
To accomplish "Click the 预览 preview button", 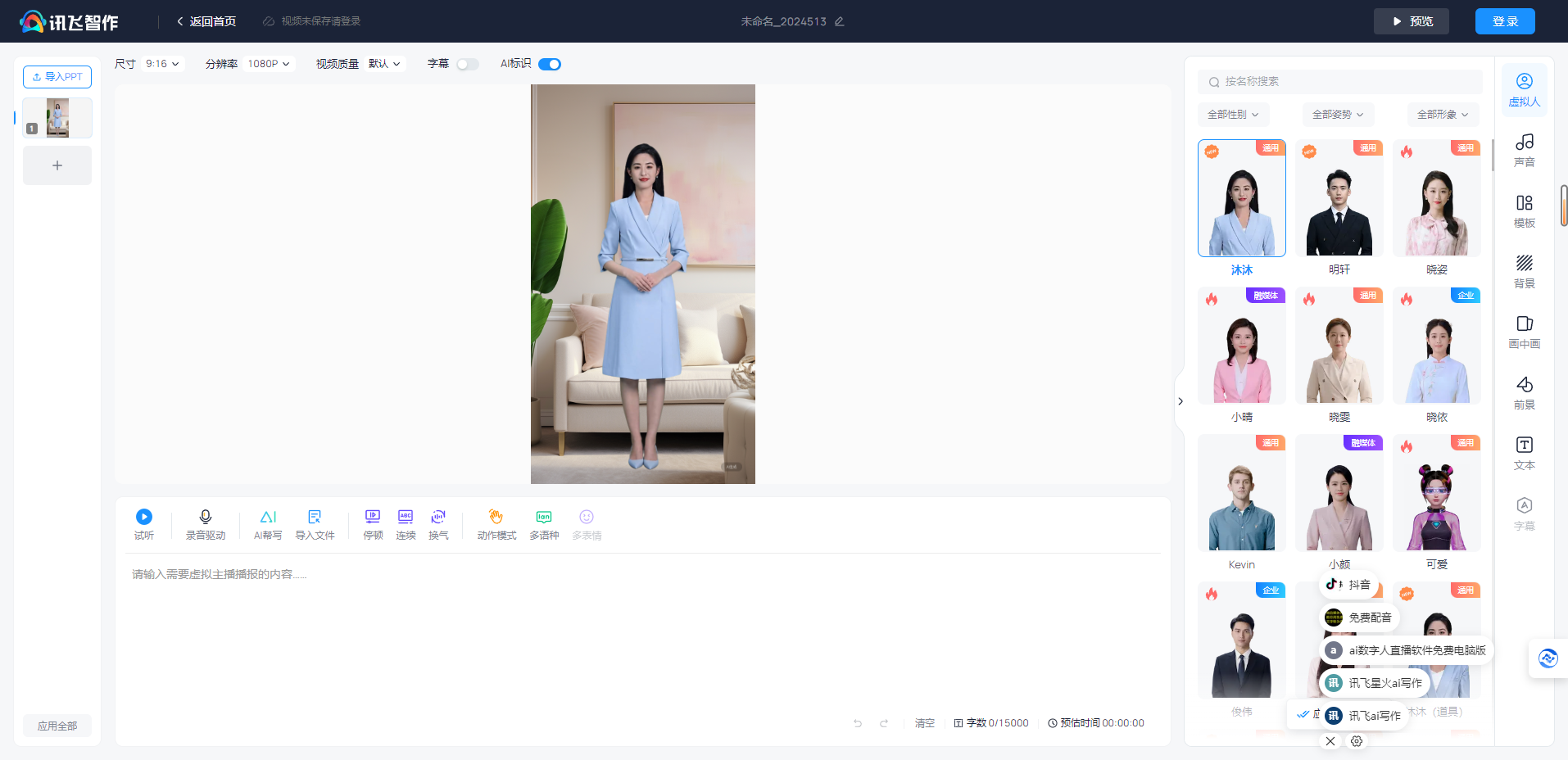I will pos(1412,21).
